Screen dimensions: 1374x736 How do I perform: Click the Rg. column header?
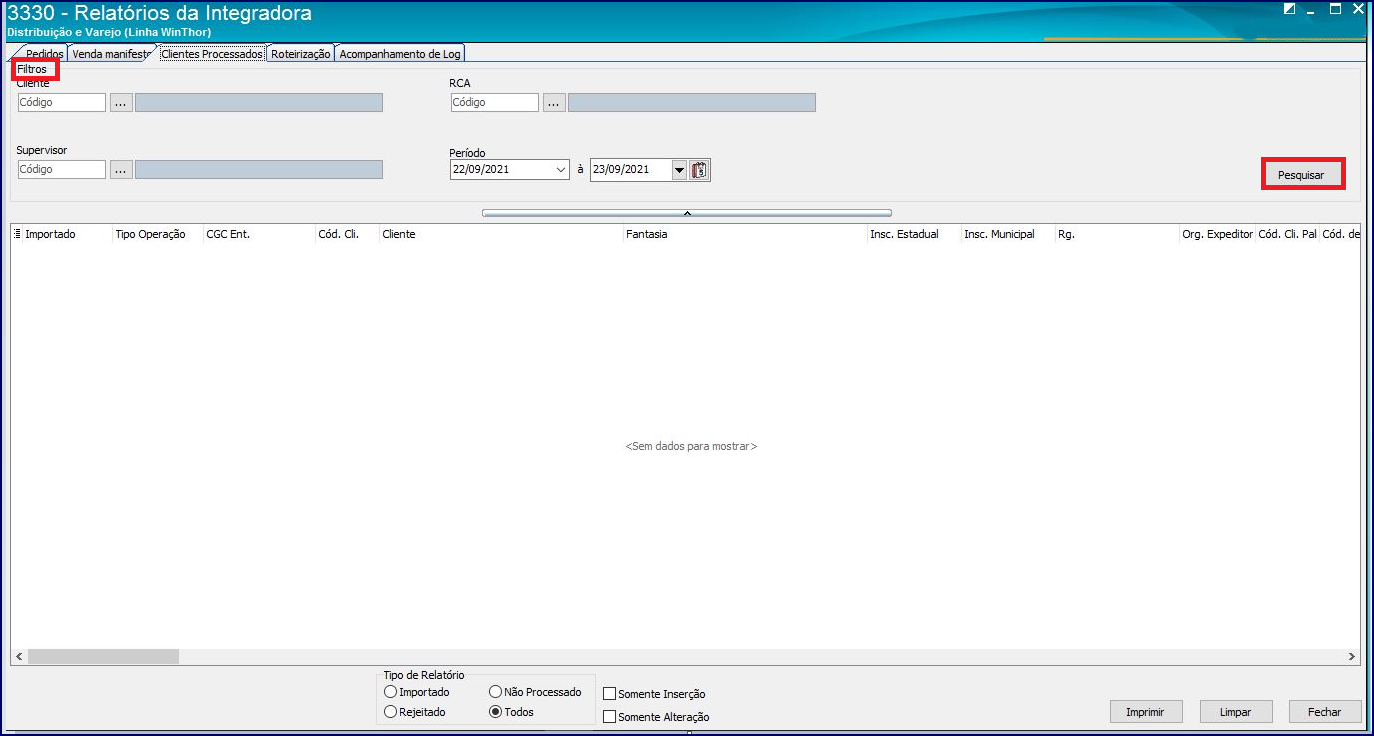1117,234
